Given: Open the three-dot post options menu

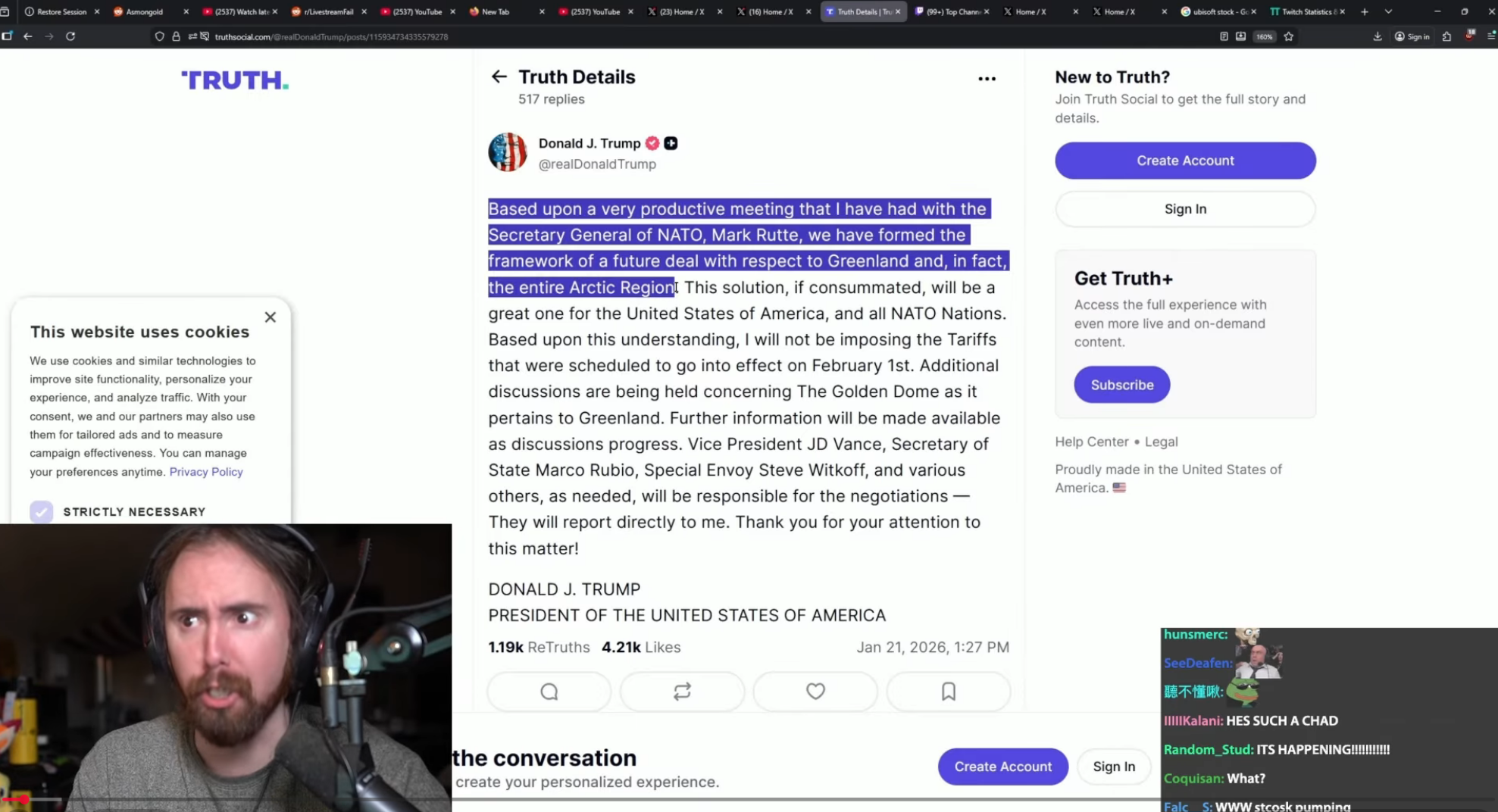Looking at the screenshot, I should click(x=987, y=79).
